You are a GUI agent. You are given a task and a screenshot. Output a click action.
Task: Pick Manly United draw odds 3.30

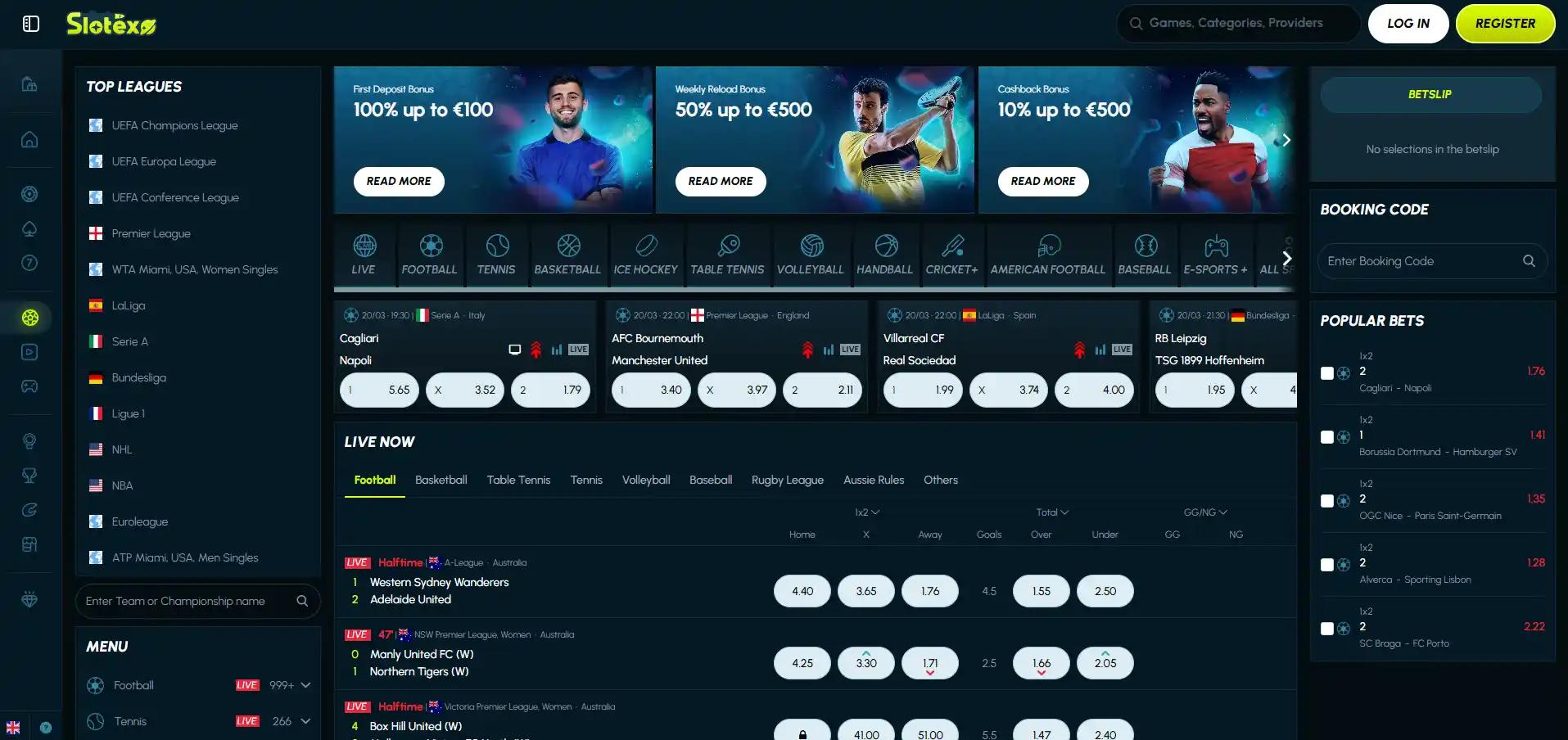[x=866, y=663]
